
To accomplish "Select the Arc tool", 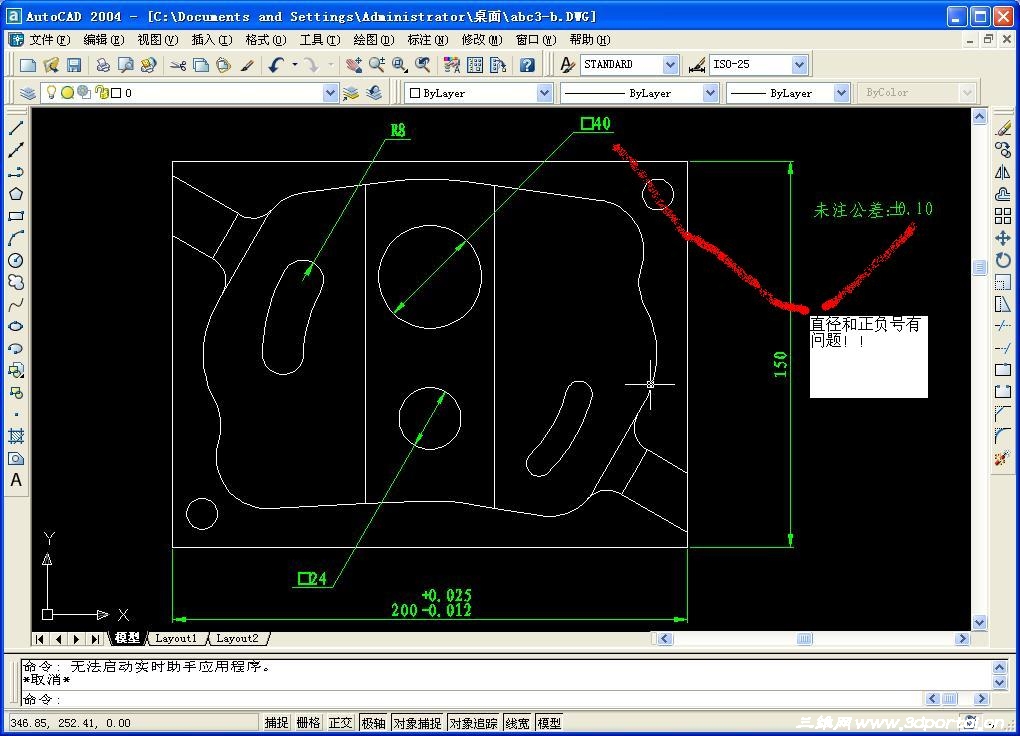I will [x=16, y=238].
